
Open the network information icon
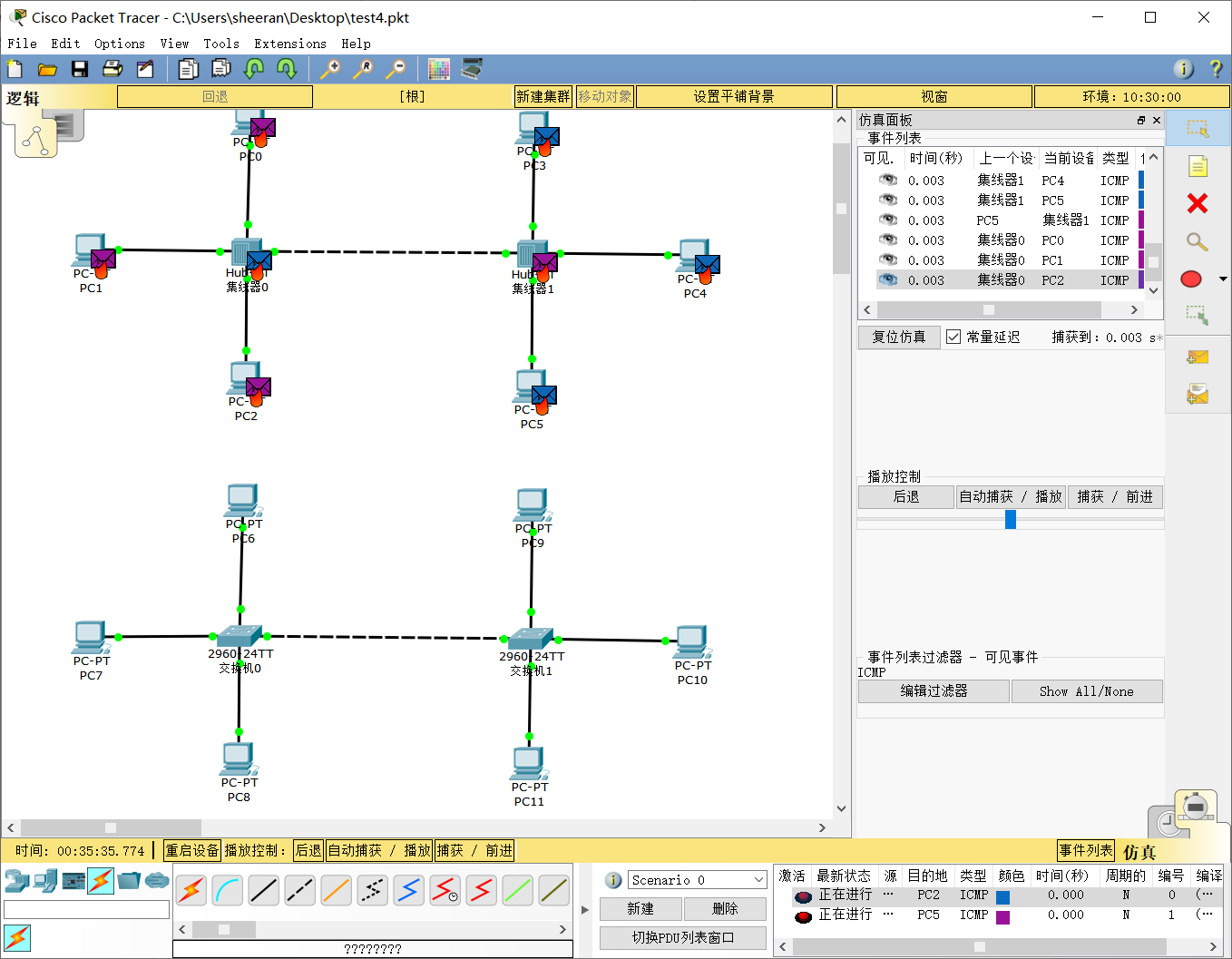coord(1183,69)
